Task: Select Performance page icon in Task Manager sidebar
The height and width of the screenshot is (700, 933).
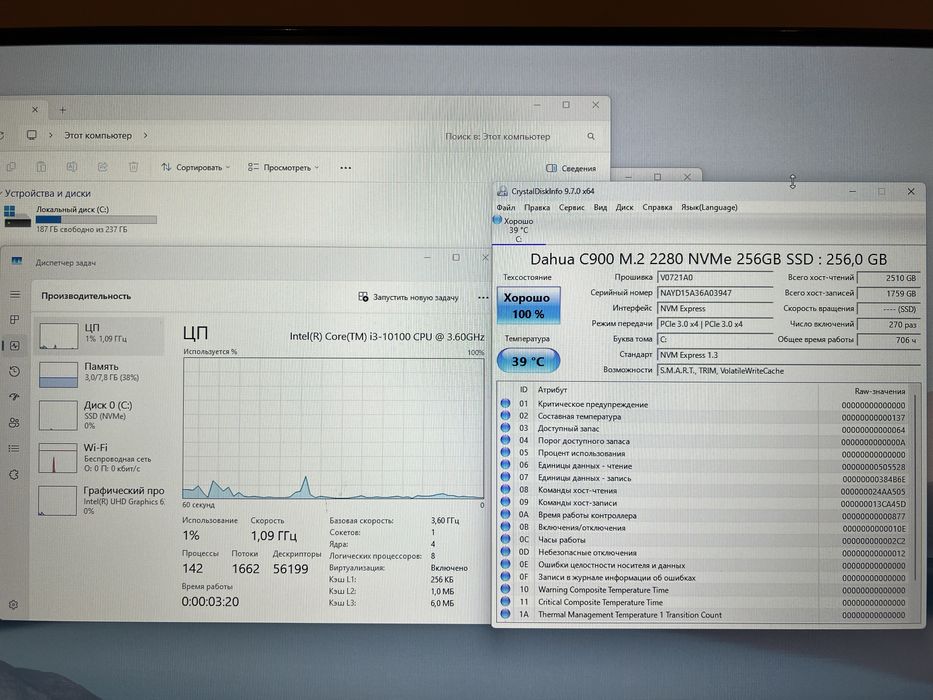Action: pos(15,345)
